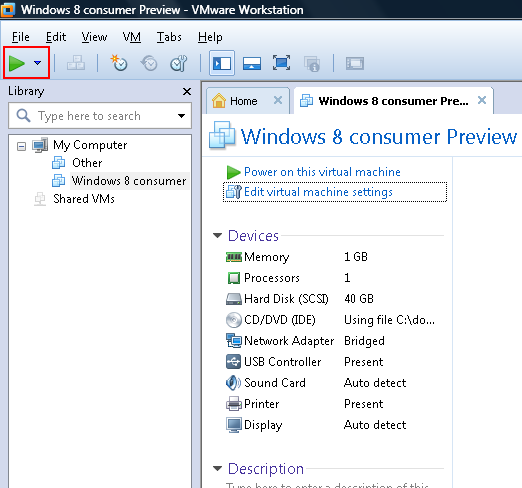Close the Windows 8 consumer Preview tab
This screenshot has height=488, width=522.
click(x=482, y=100)
